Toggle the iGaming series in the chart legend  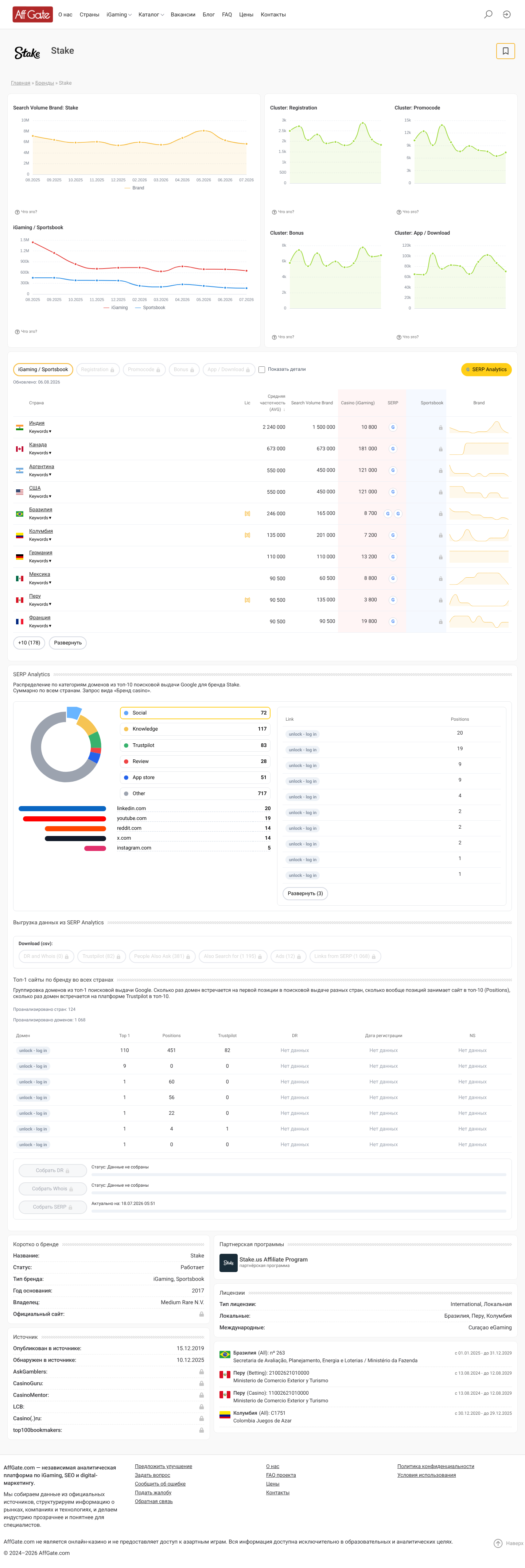pos(116,308)
